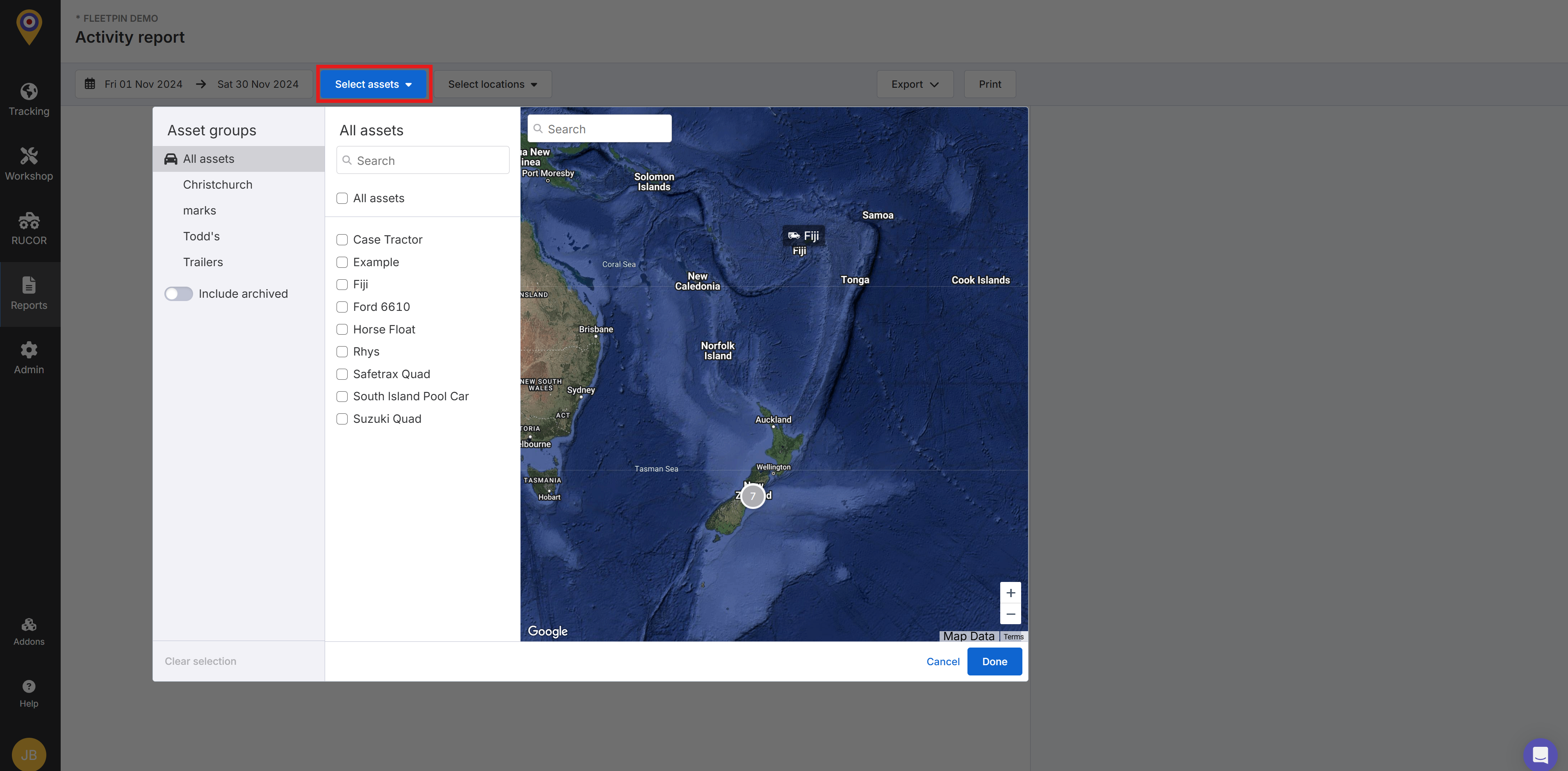Open the Tracking globe icon in the sidebar
The width and height of the screenshot is (1568, 771).
(x=29, y=91)
